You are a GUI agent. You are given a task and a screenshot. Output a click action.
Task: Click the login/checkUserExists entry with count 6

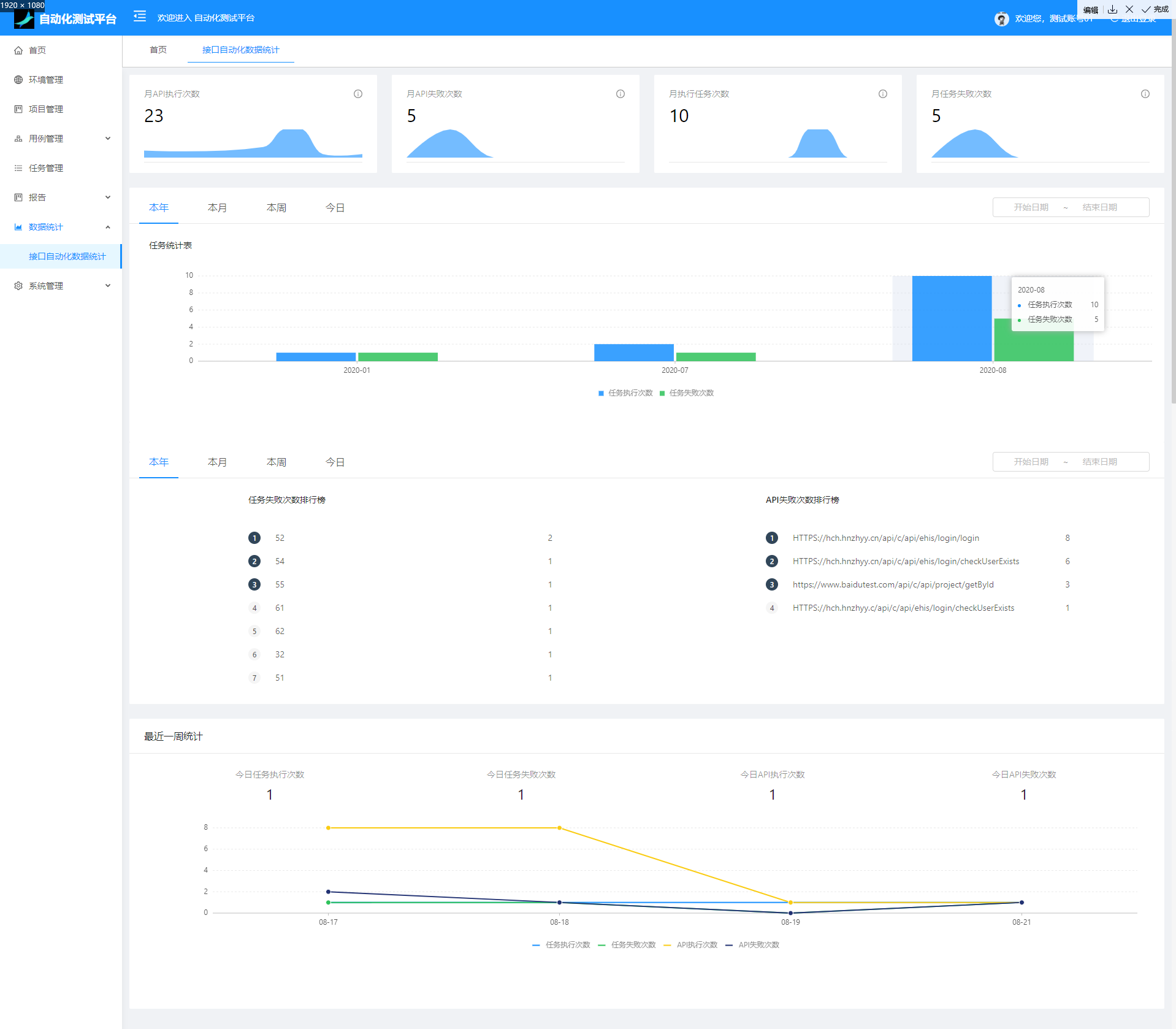point(906,561)
